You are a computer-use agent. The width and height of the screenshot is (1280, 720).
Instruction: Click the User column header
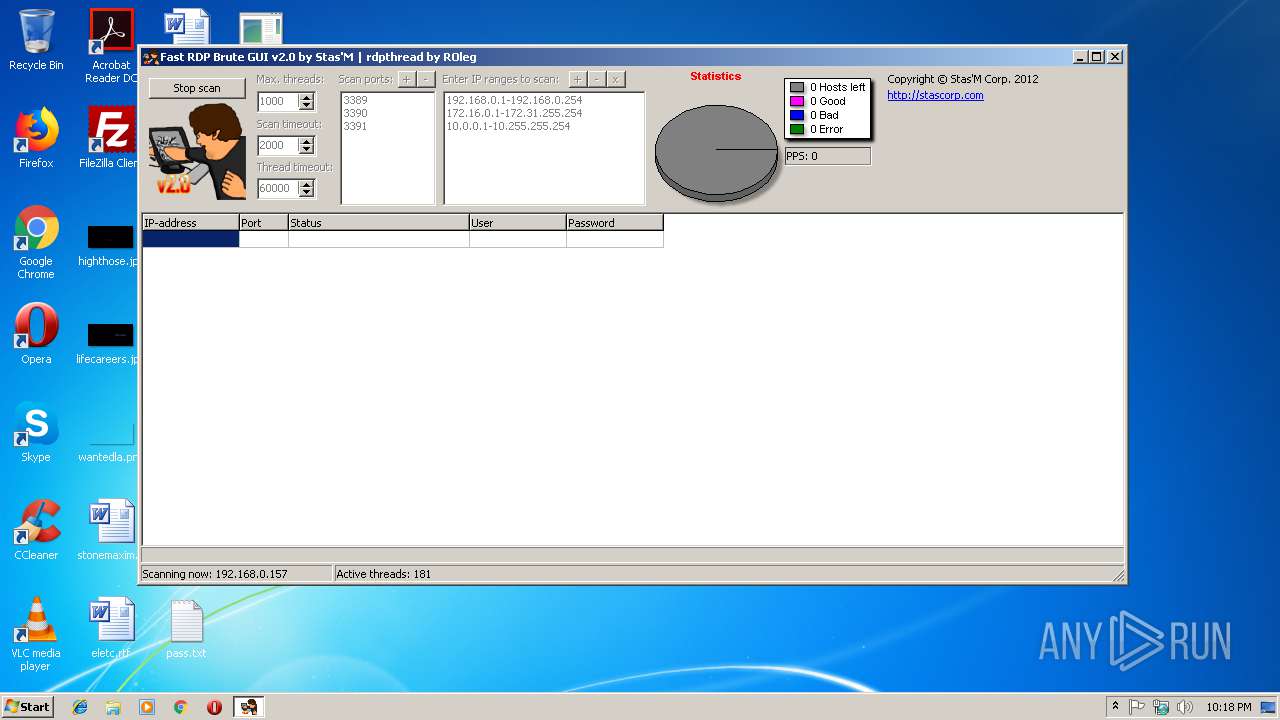pyautogui.click(x=517, y=223)
